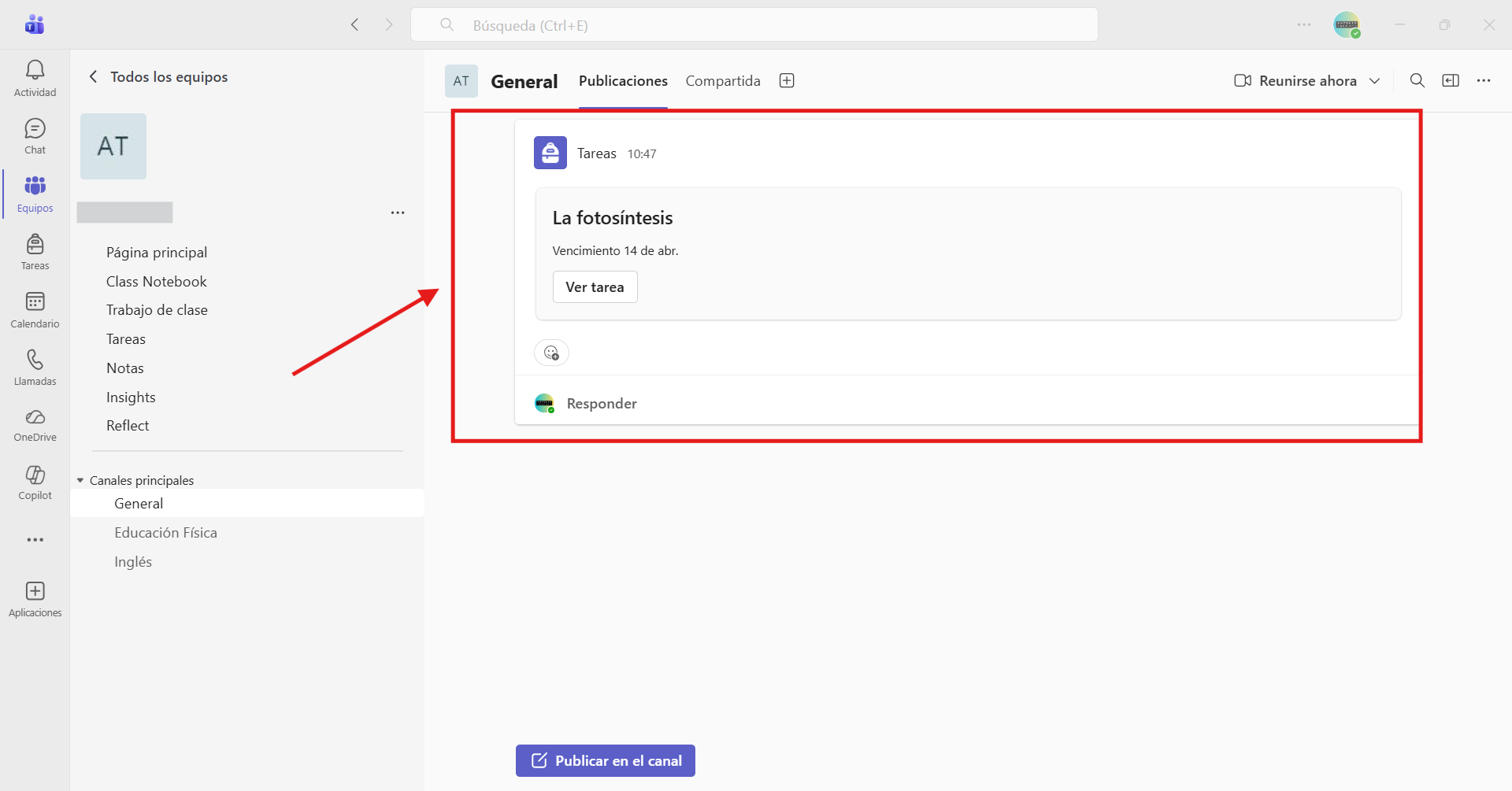Go forward with the navigation arrow
The image size is (1512, 791).
(x=389, y=24)
